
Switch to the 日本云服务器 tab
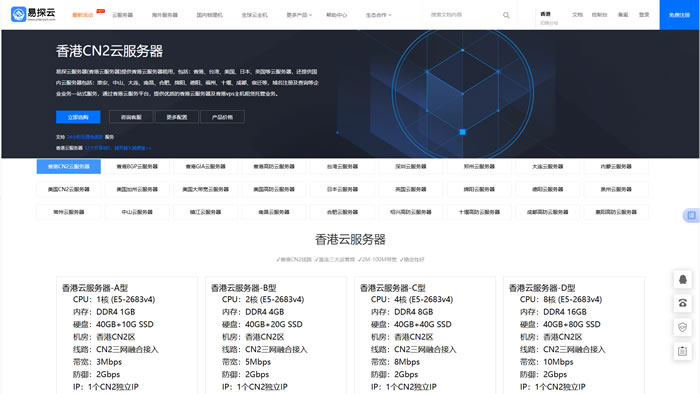tap(342, 189)
